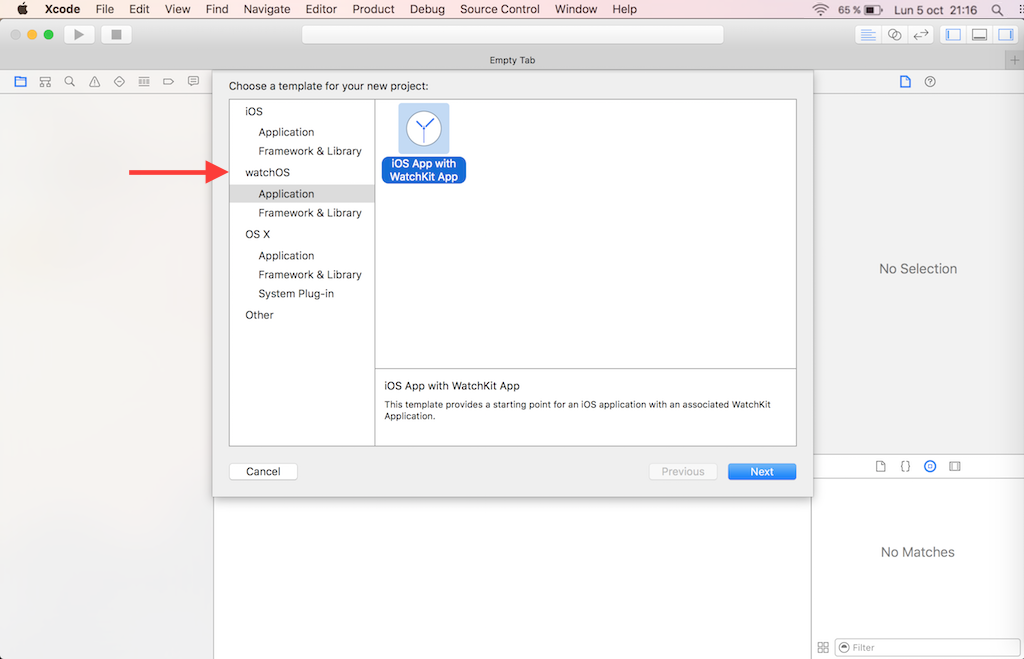This screenshot has height=659, width=1024.
Task: Click the Stop button in toolbar
Action: [116, 35]
